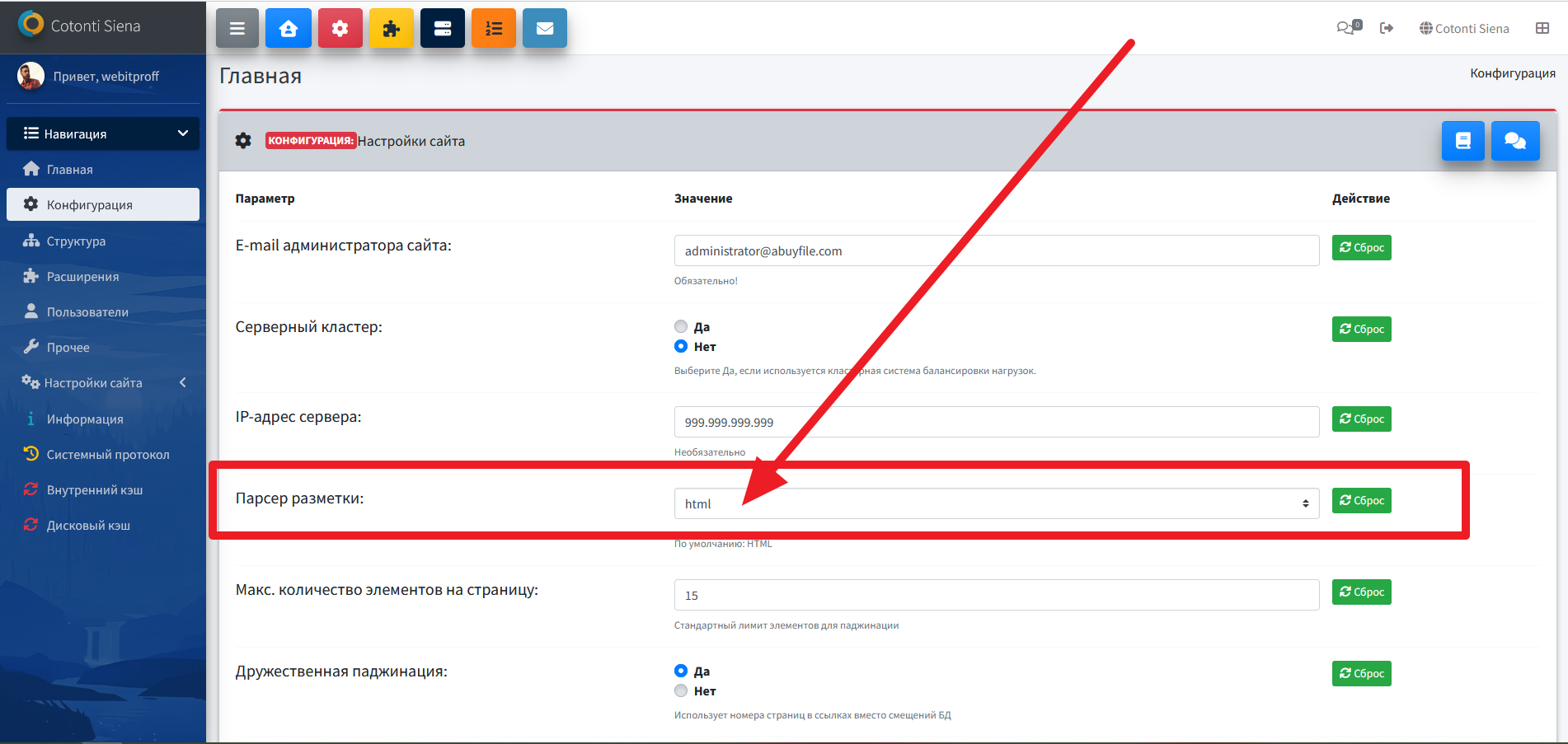The height and width of the screenshot is (744, 1568).
Task: Open Пользователи in the sidebar menu
Action: pyautogui.click(x=87, y=312)
